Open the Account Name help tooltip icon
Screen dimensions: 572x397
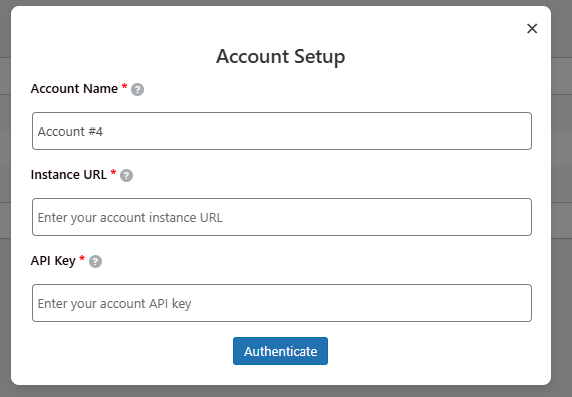tap(138, 89)
